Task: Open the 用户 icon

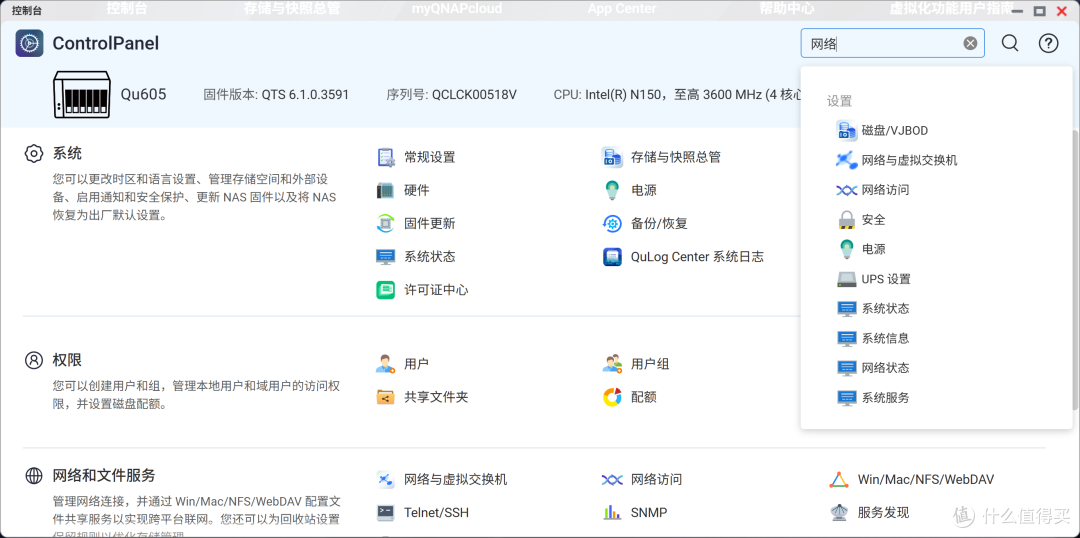Action: point(386,364)
